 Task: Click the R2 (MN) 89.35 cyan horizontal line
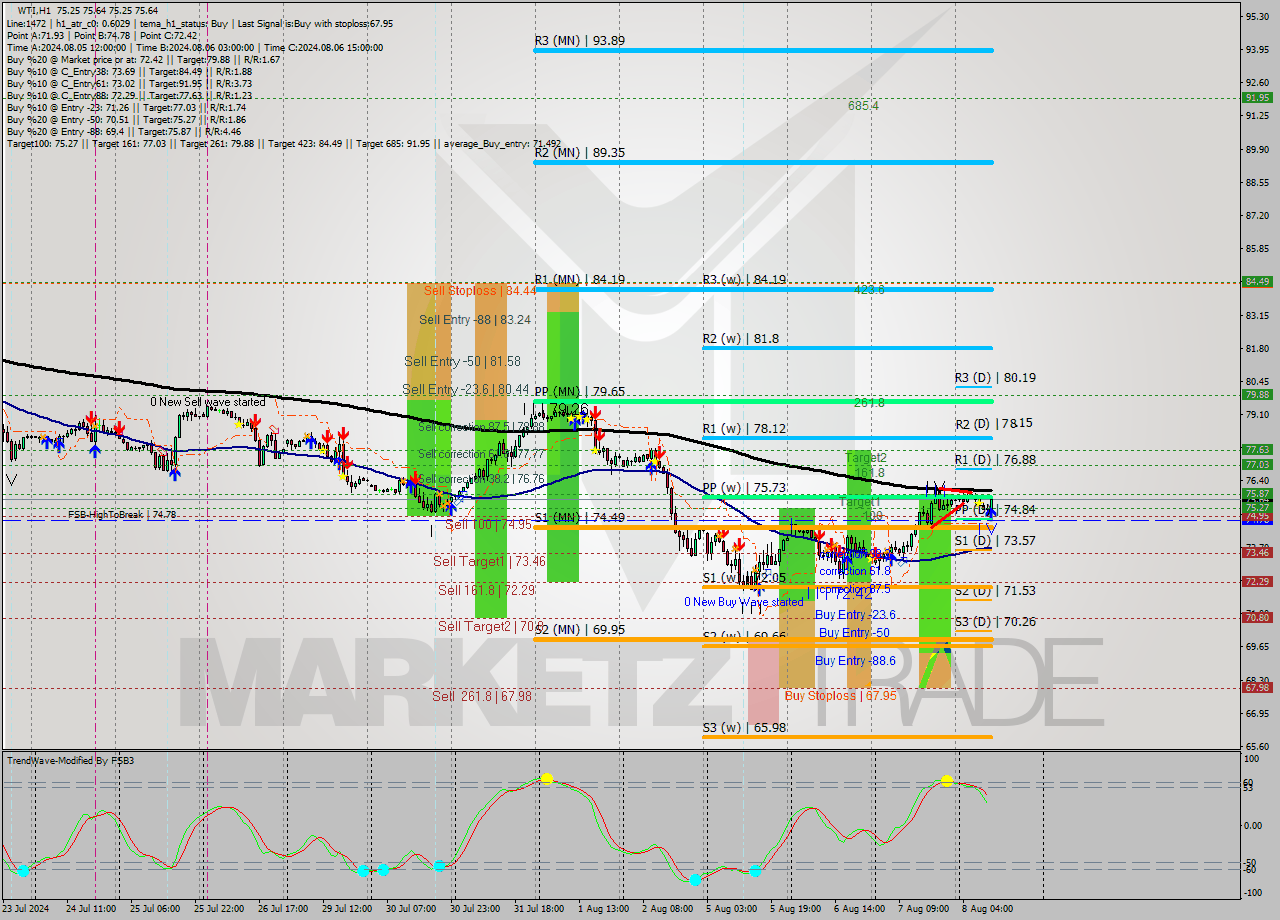760,161
